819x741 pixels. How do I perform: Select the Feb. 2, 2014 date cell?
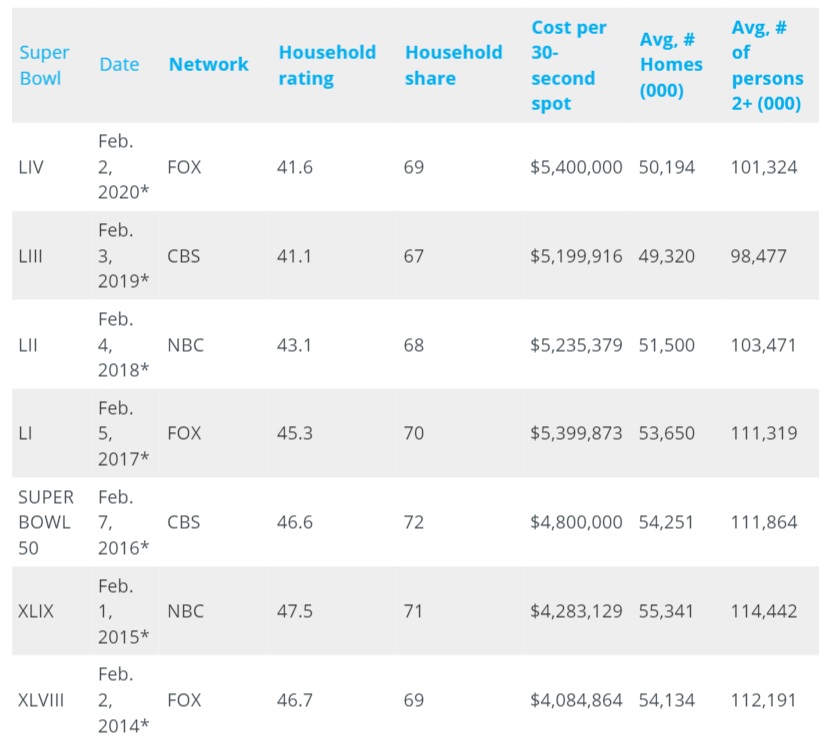click(123, 700)
